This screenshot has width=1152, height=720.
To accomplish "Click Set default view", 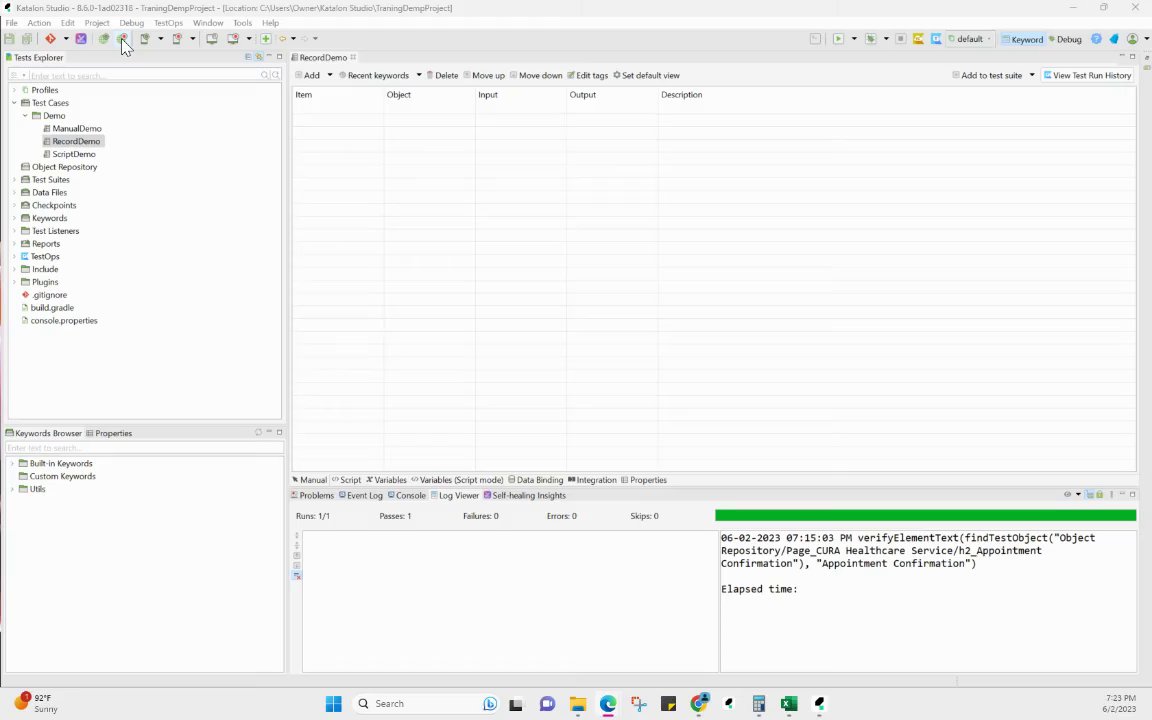I will coord(647,75).
